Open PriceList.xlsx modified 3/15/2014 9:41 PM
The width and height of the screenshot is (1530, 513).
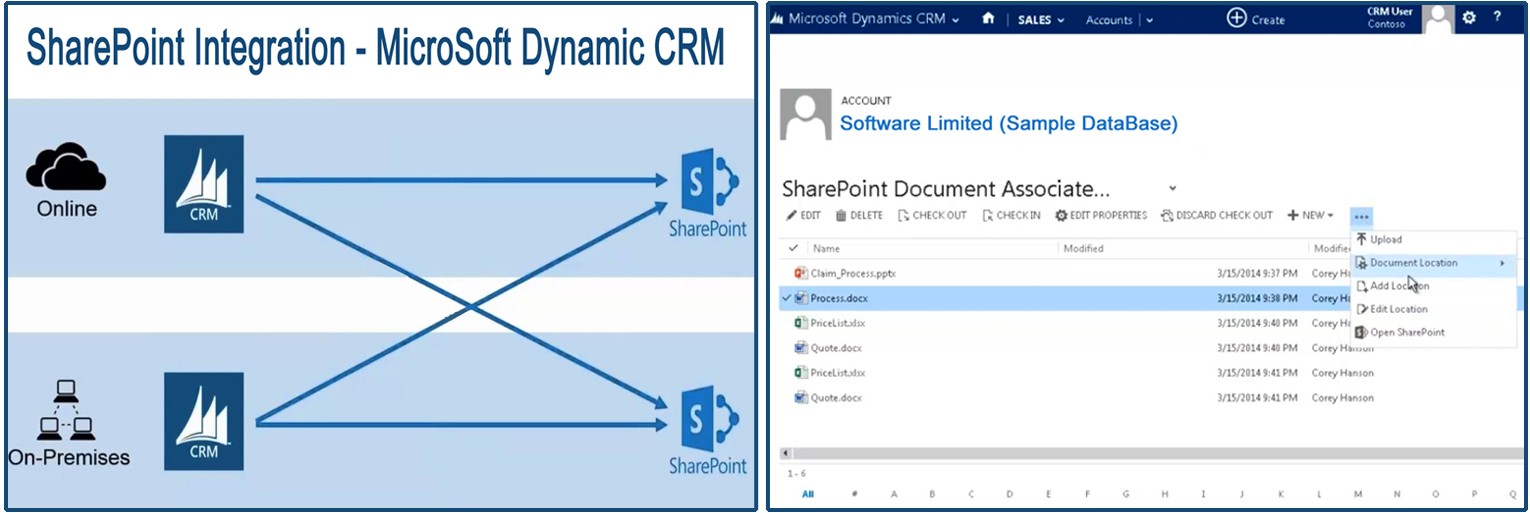838,373
